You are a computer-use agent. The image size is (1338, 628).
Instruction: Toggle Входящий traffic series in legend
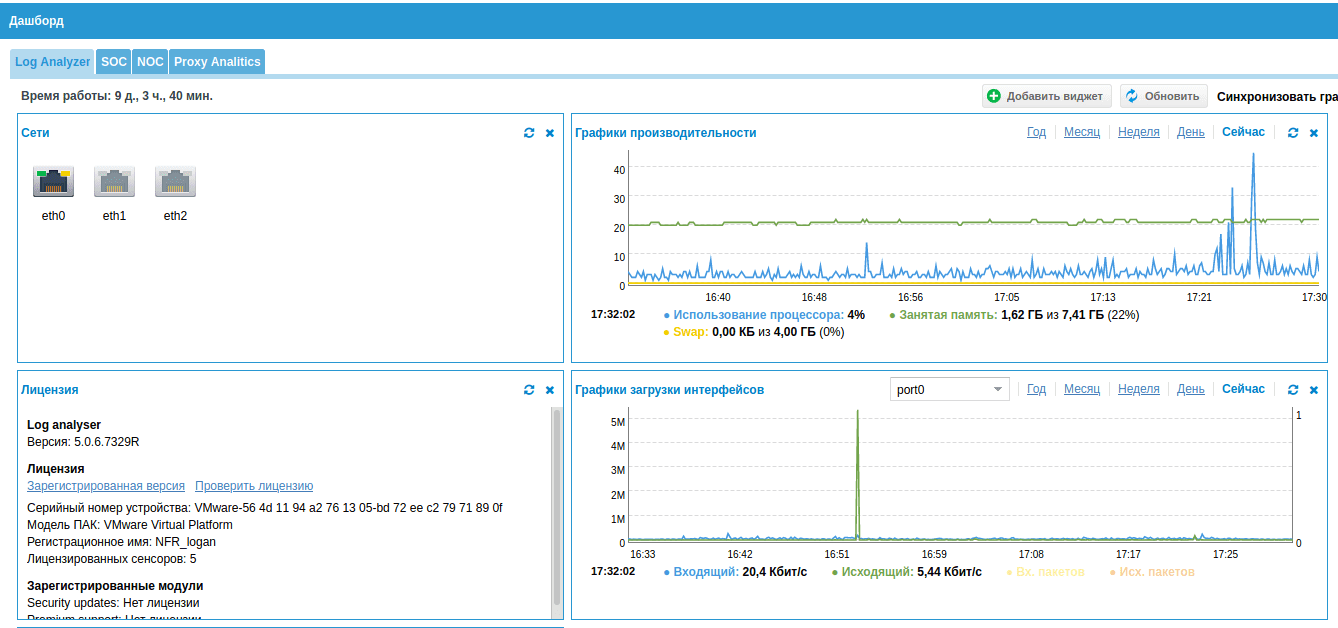(734, 572)
